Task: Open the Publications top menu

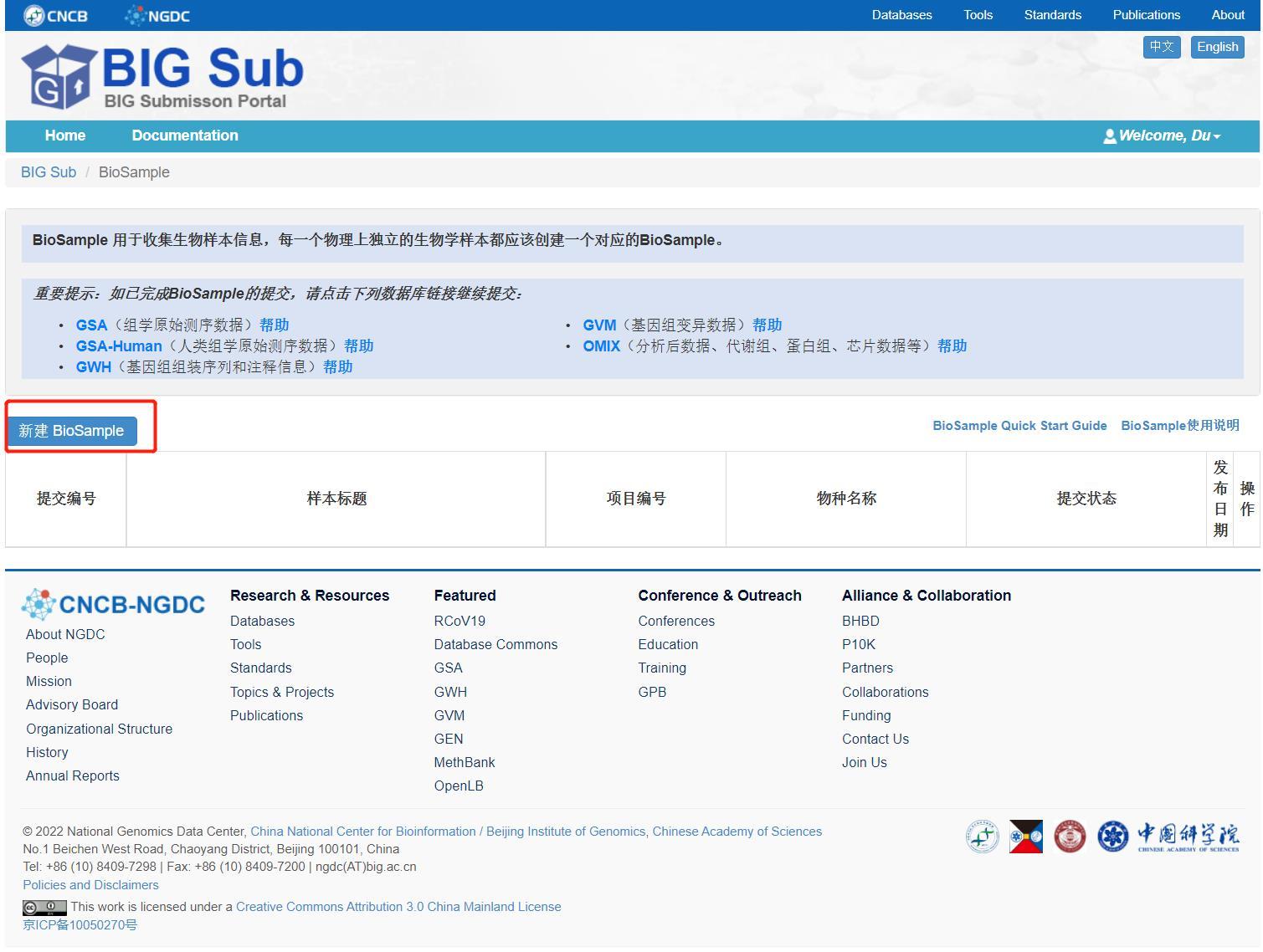Action: [1146, 15]
